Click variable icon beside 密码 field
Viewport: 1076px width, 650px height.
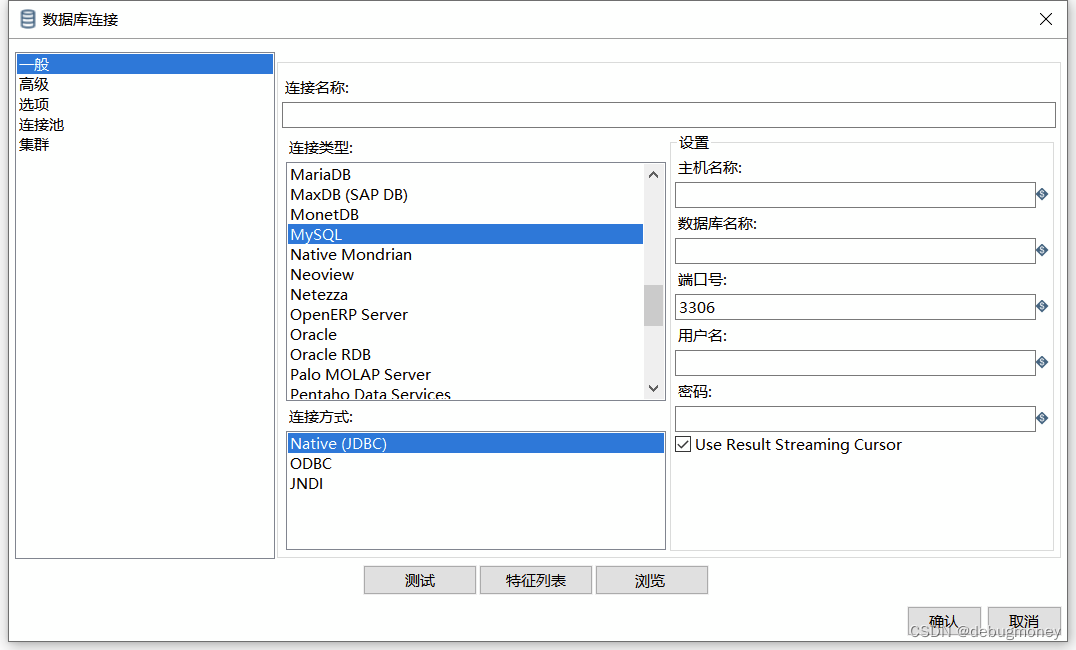[1042, 418]
